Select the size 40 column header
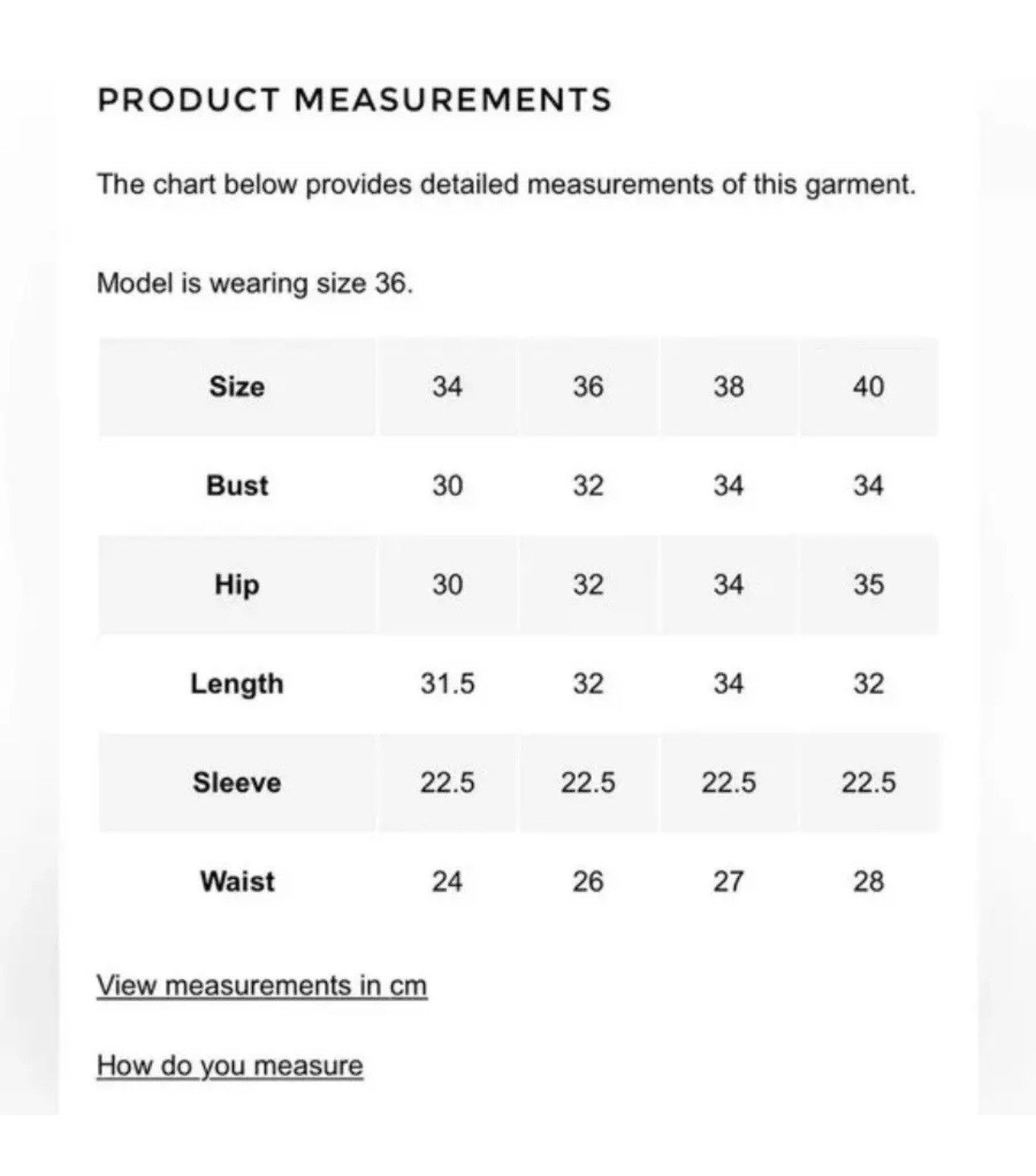This screenshot has width=1036, height=1176. tap(868, 387)
